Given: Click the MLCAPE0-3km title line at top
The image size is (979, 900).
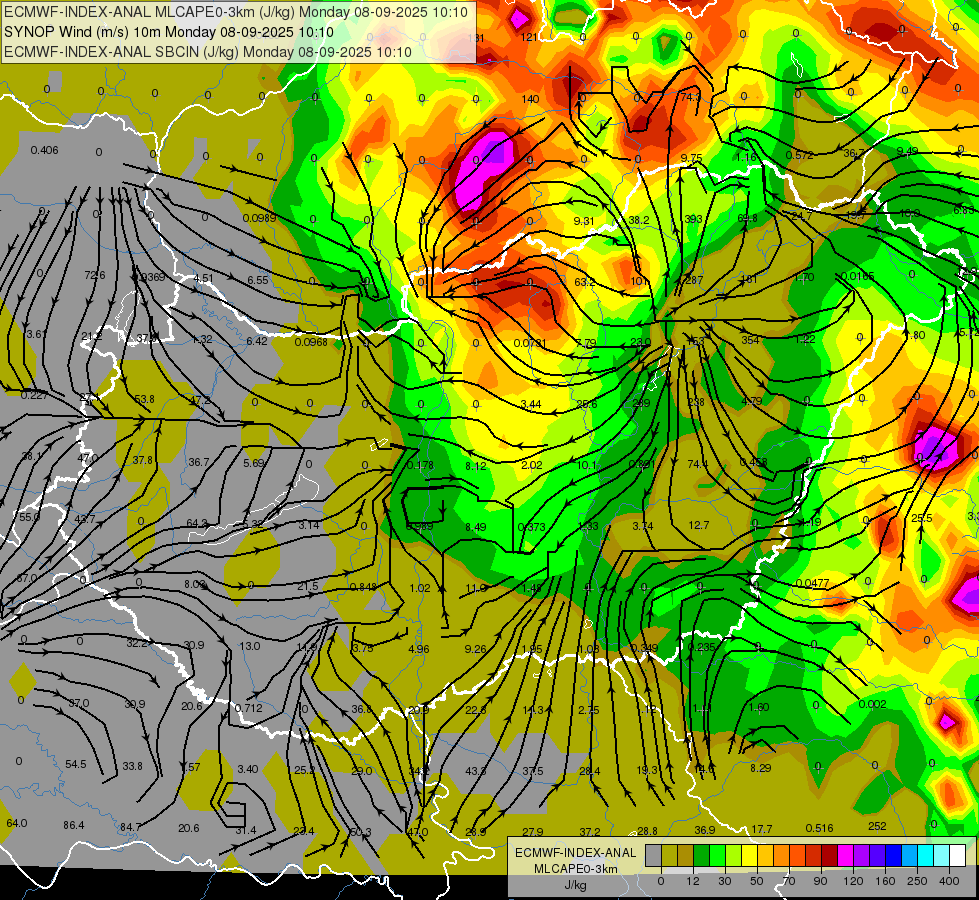Looking at the screenshot, I should click(x=235, y=12).
